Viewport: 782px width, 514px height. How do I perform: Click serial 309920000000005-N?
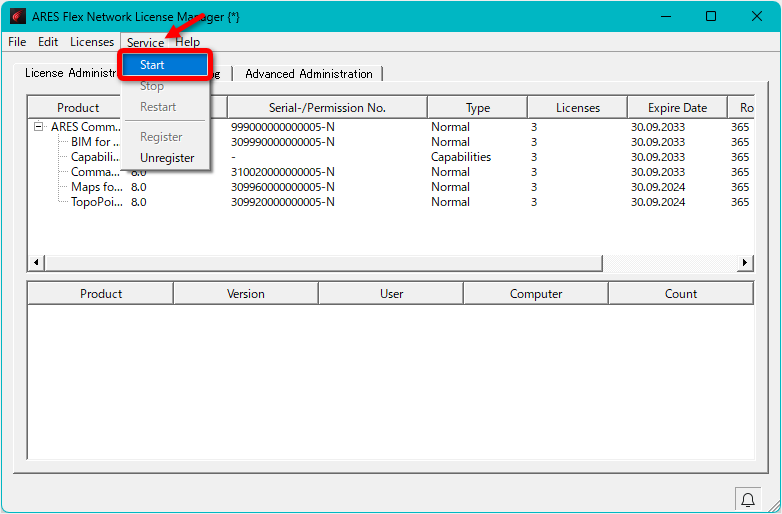point(282,201)
